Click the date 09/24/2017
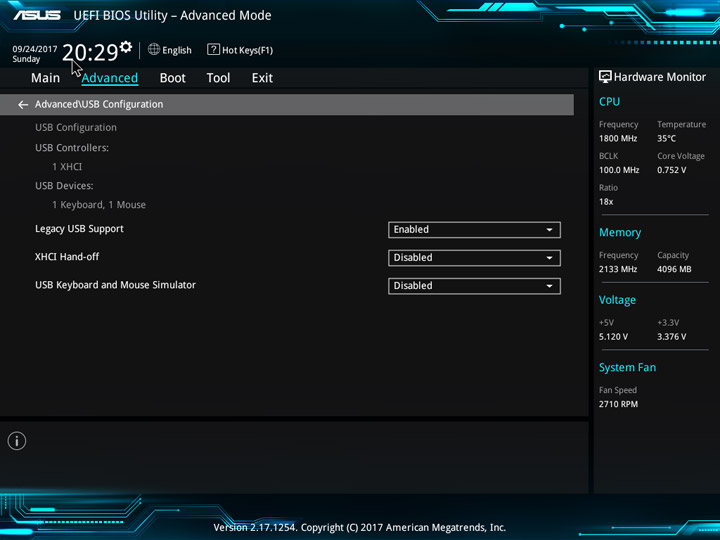The width and height of the screenshot is (720, 540). click(x=35, y=49)
